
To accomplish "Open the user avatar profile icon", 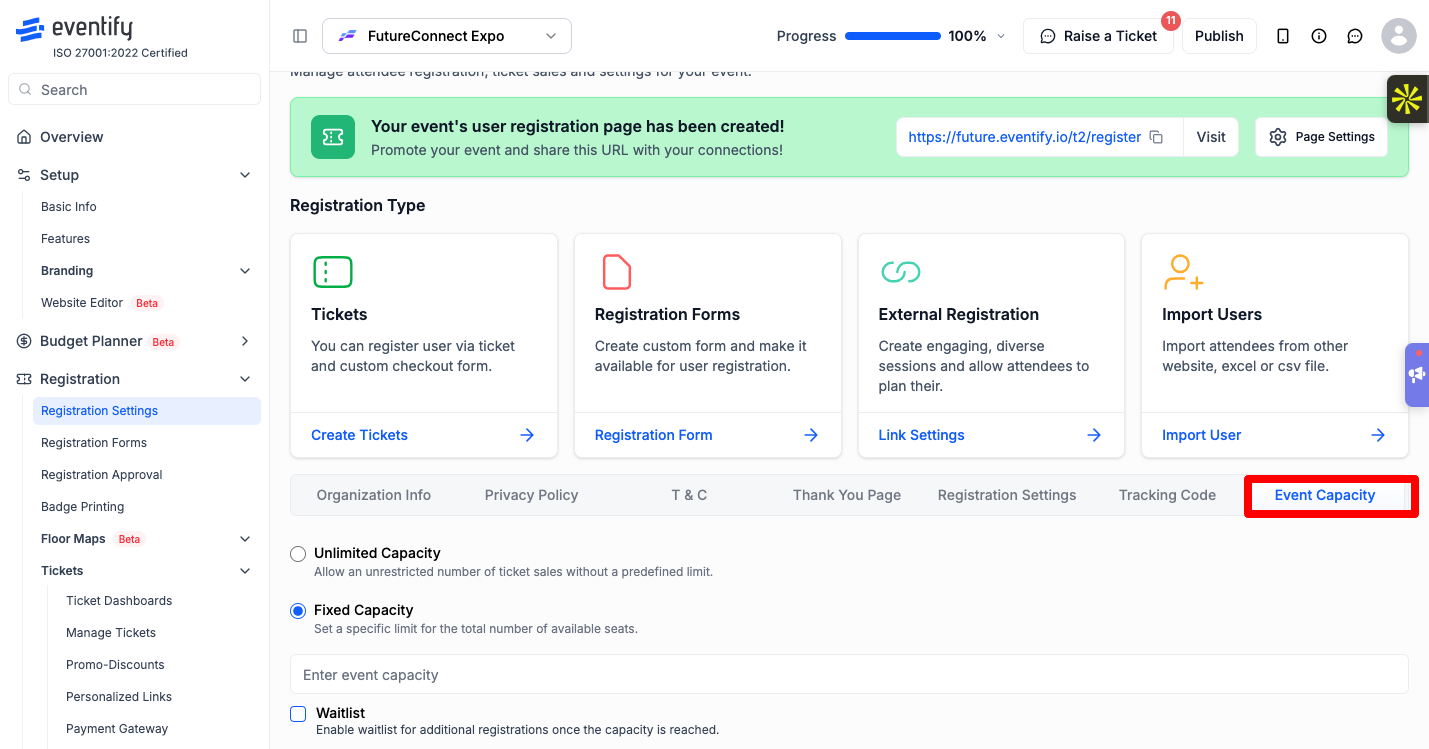I will [1399, 36].
